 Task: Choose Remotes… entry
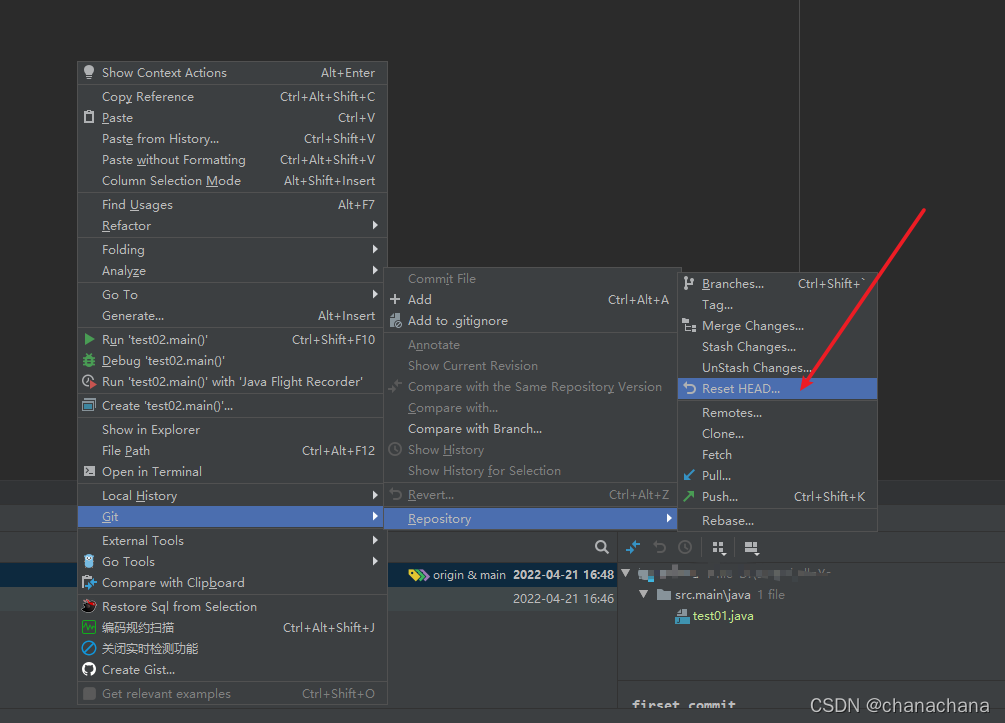(x=777, y=413)
